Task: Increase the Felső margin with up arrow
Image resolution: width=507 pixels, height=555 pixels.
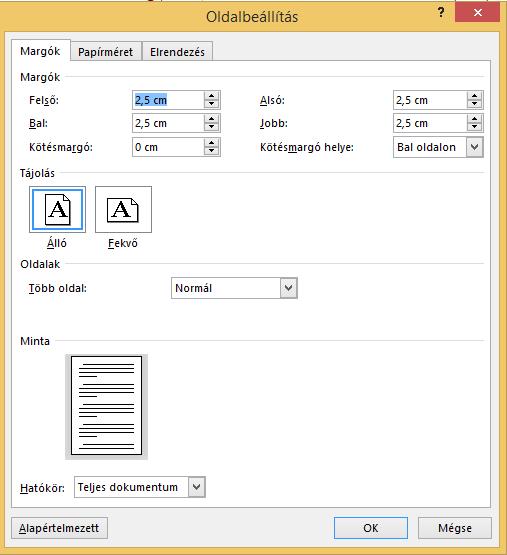Action: click(x=211, y=96)
